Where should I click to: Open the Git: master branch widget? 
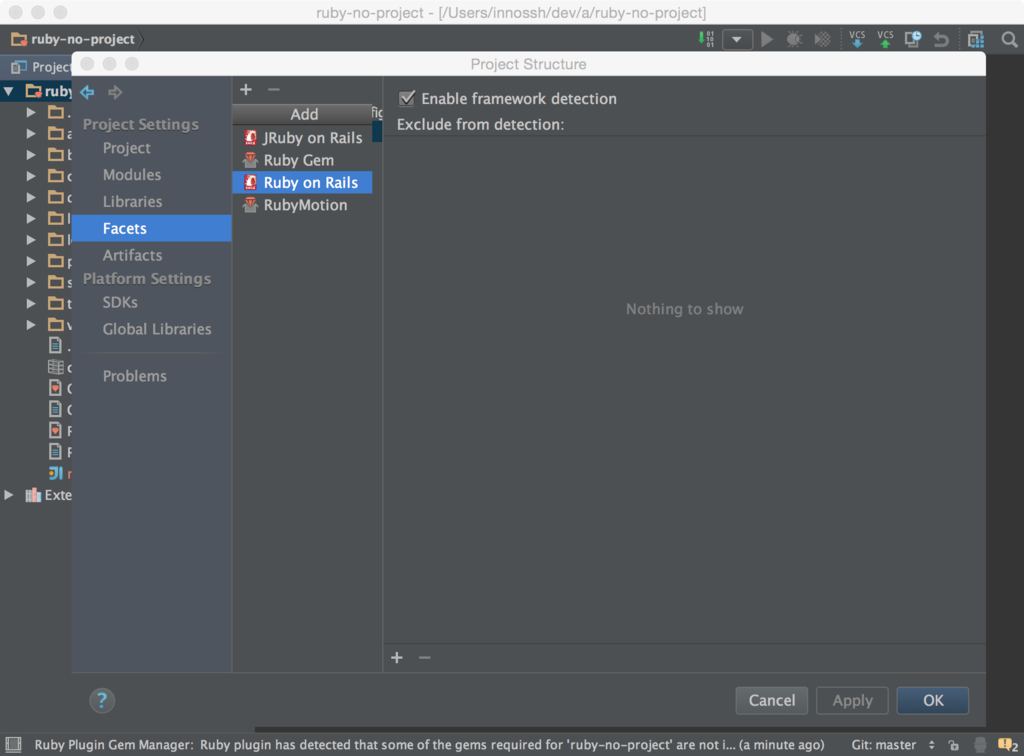[x=893, y=745]
